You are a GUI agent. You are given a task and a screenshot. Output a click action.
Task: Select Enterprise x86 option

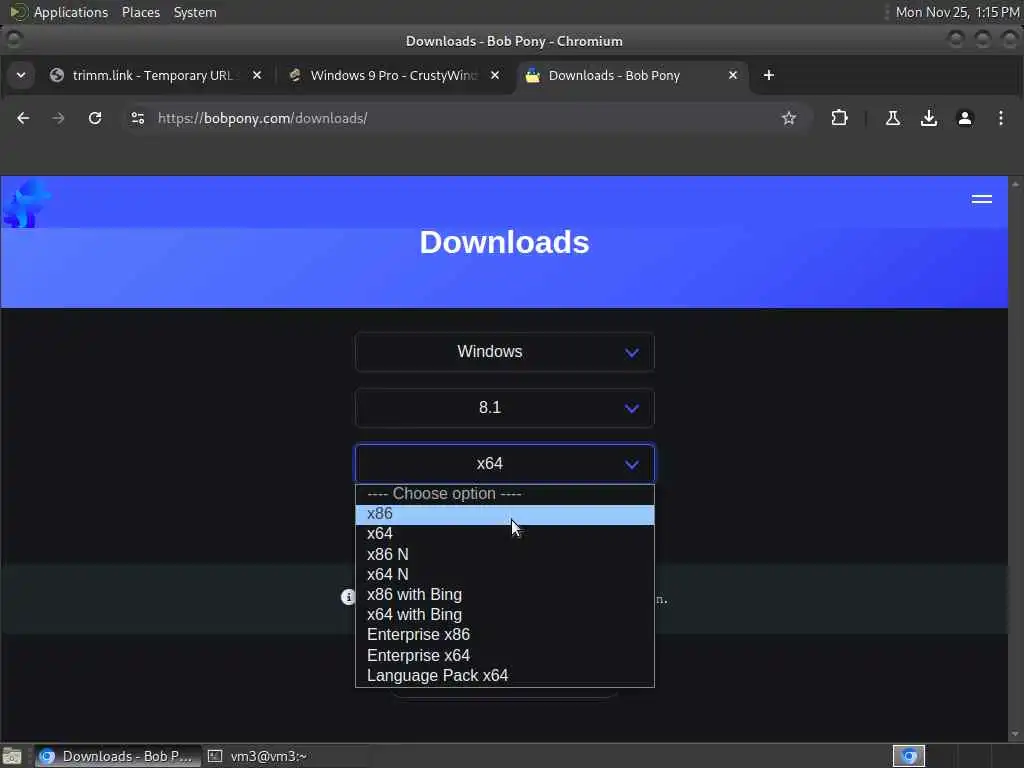point(505,635)
